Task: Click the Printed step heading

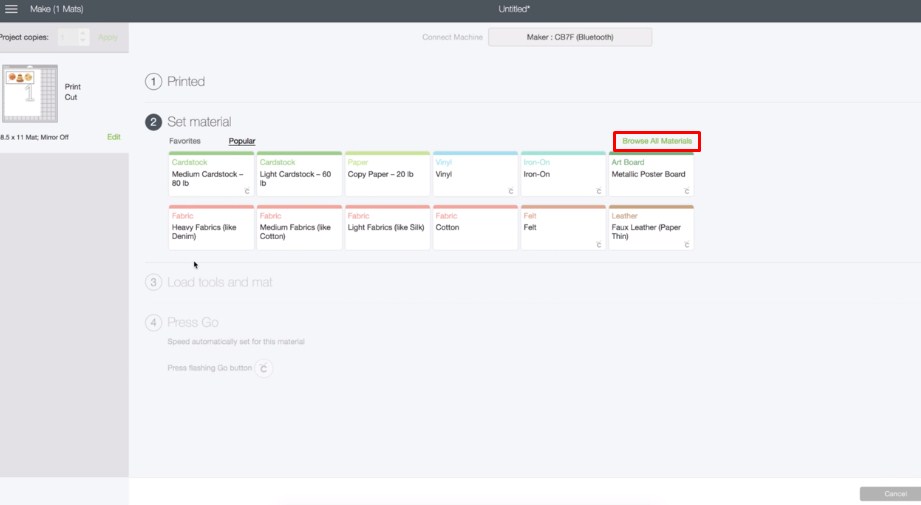Action: pos(186,82)
